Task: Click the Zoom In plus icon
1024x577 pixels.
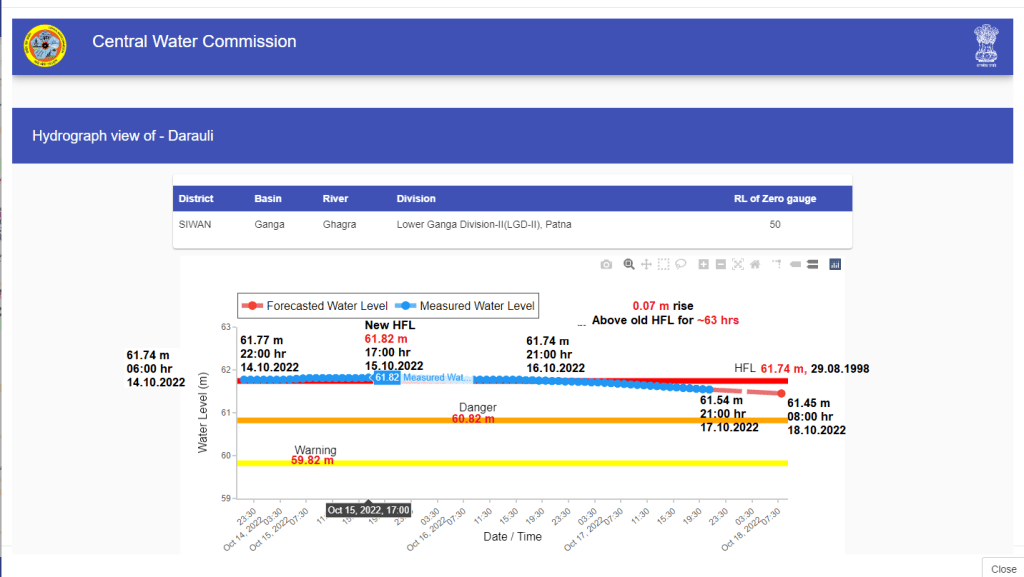Action: [x=704, y=264]
